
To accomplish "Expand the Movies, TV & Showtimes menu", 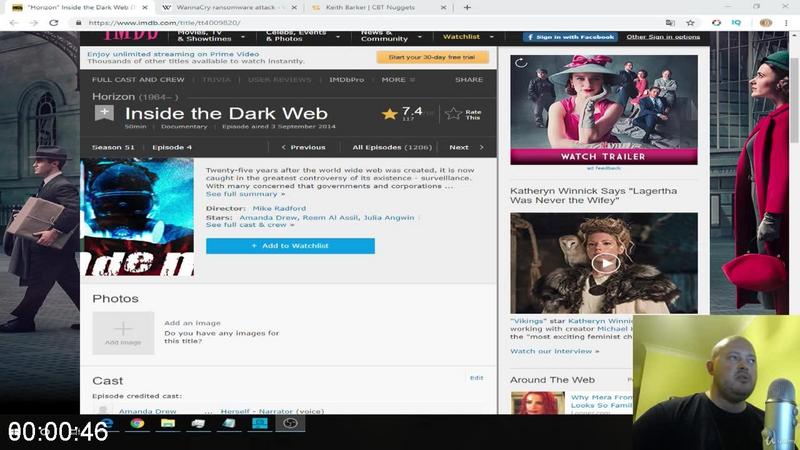I will tap(210, 37).
